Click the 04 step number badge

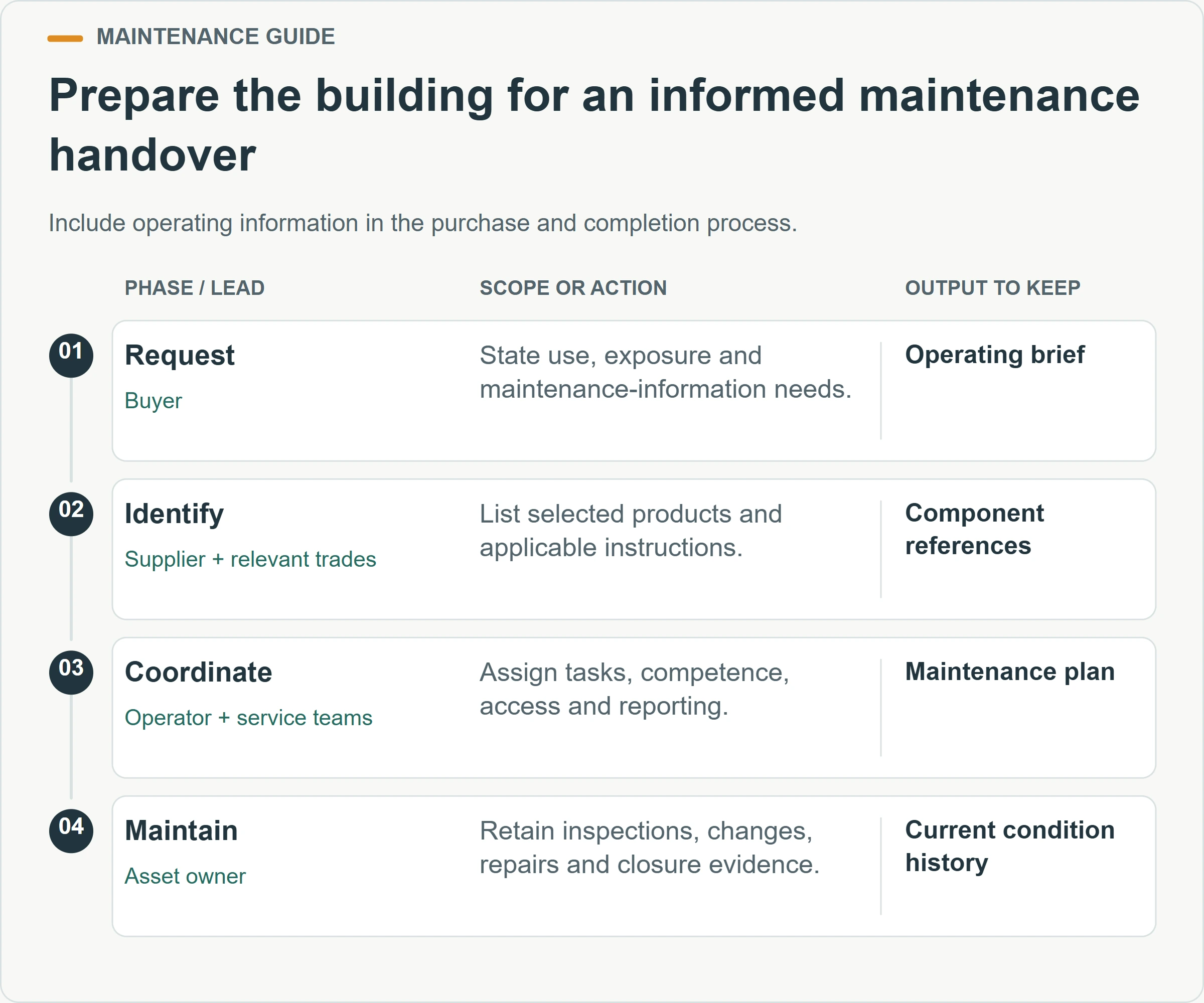click(x=71, y=831)
